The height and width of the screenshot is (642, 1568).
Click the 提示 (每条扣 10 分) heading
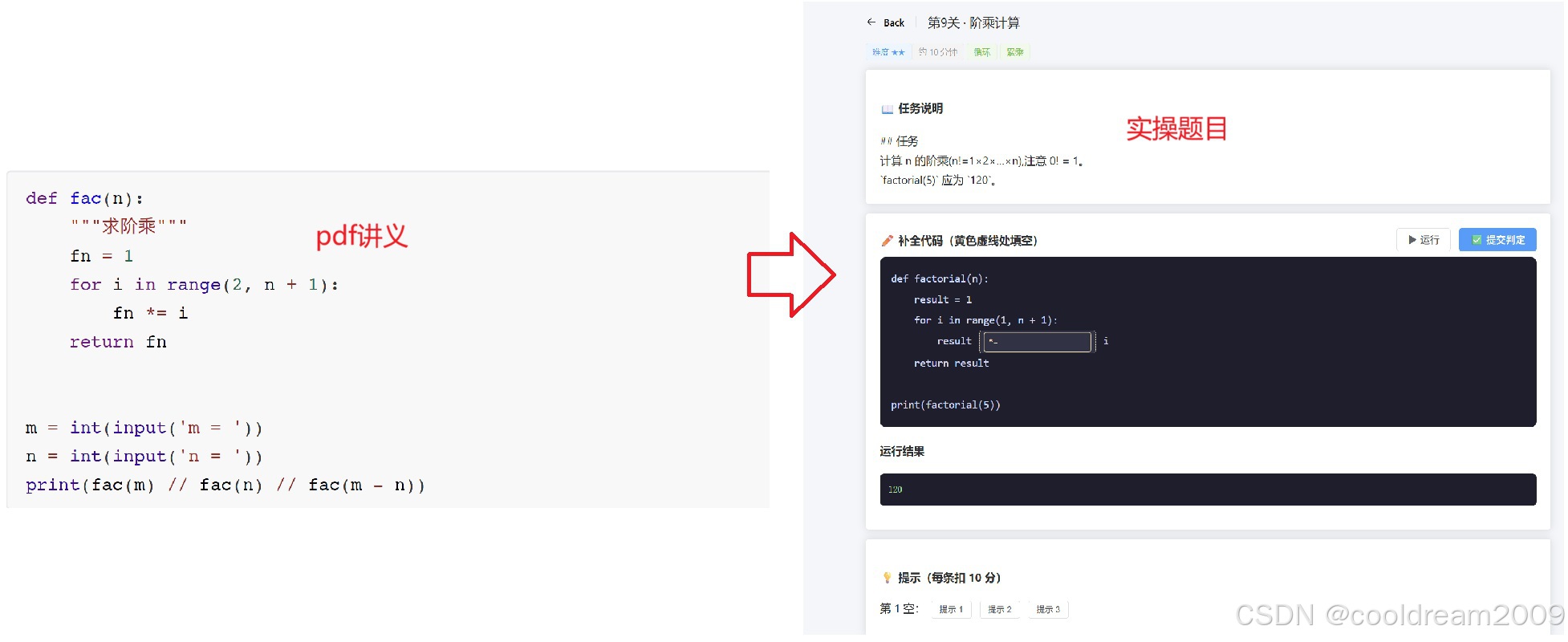coord(949,578)
